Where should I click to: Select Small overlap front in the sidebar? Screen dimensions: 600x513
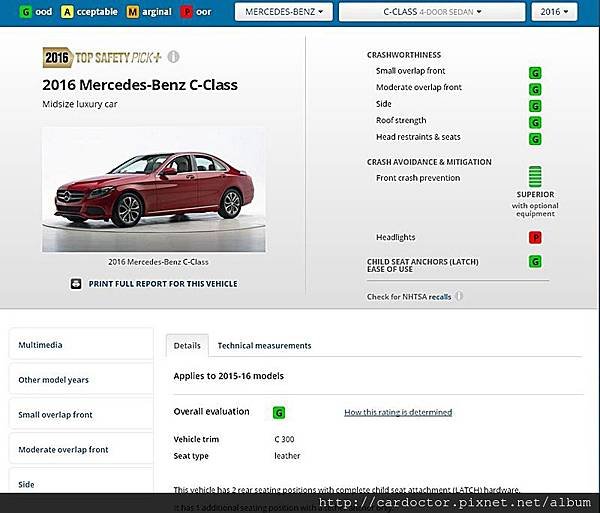click(x=81, y=414)
